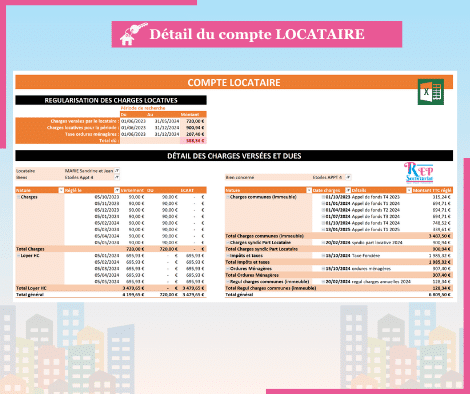
Task: Select the pink Total dû amount cell
Action: click(x=193, y=141)
